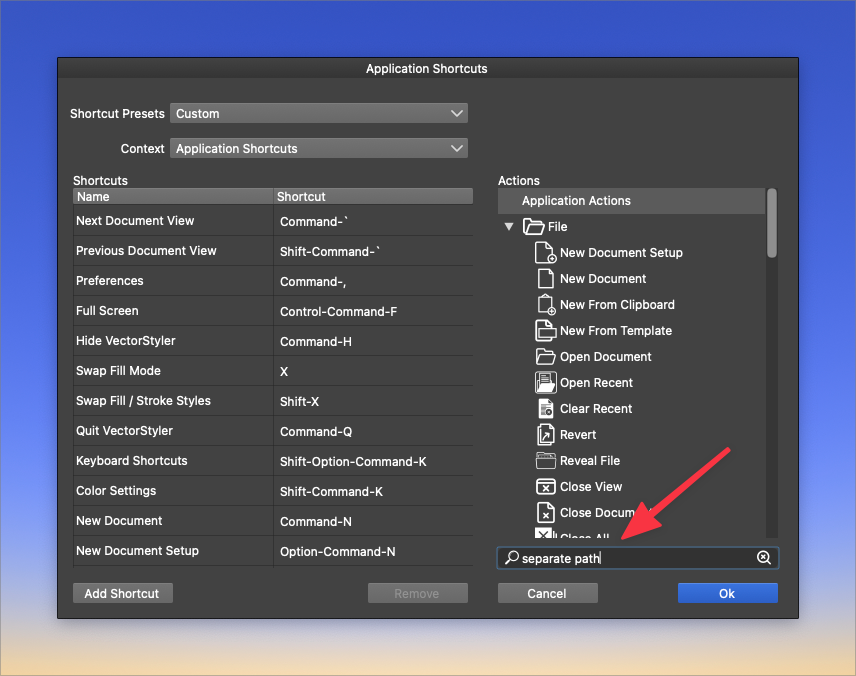Open the Shortcut Presets dropdown
The height and width of the screenshot is (676, 856).
coord(319,114)
